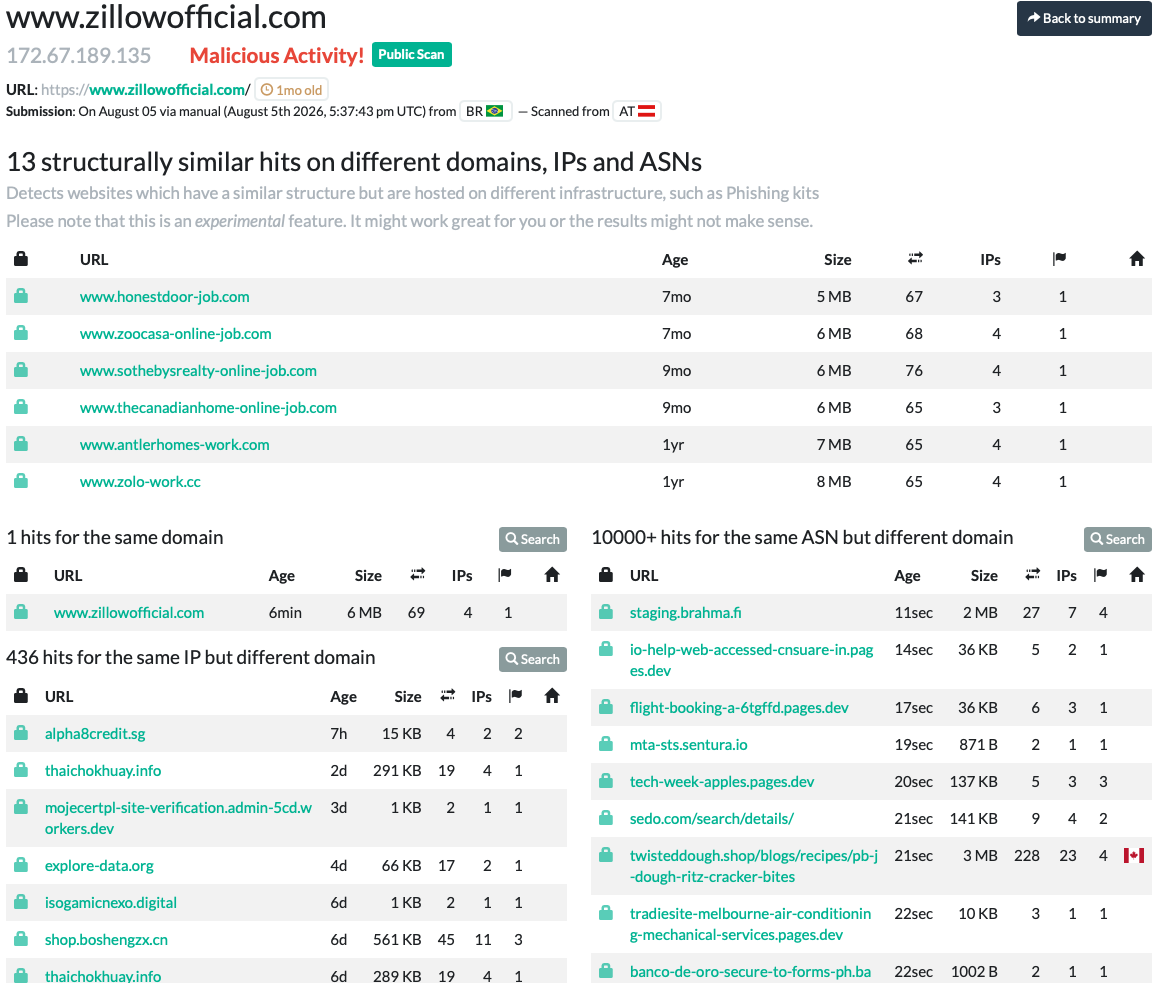Click the Age column header in similar hits table

[674, 260]
